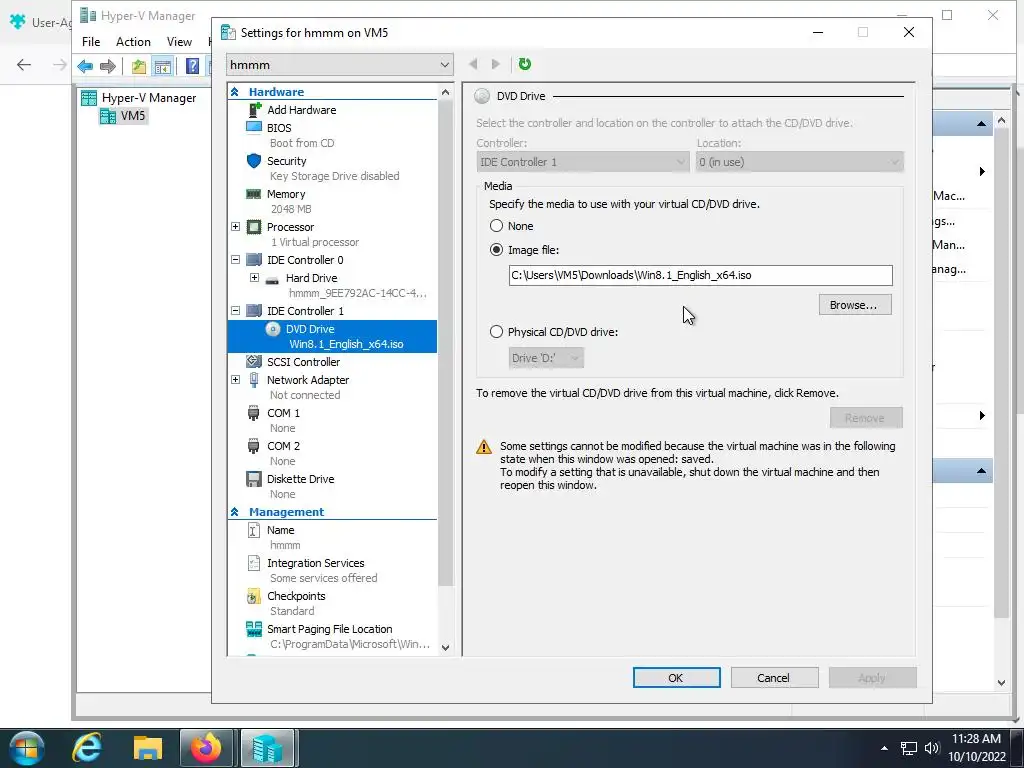Collapse the IDE Controller 1 node

236,311
